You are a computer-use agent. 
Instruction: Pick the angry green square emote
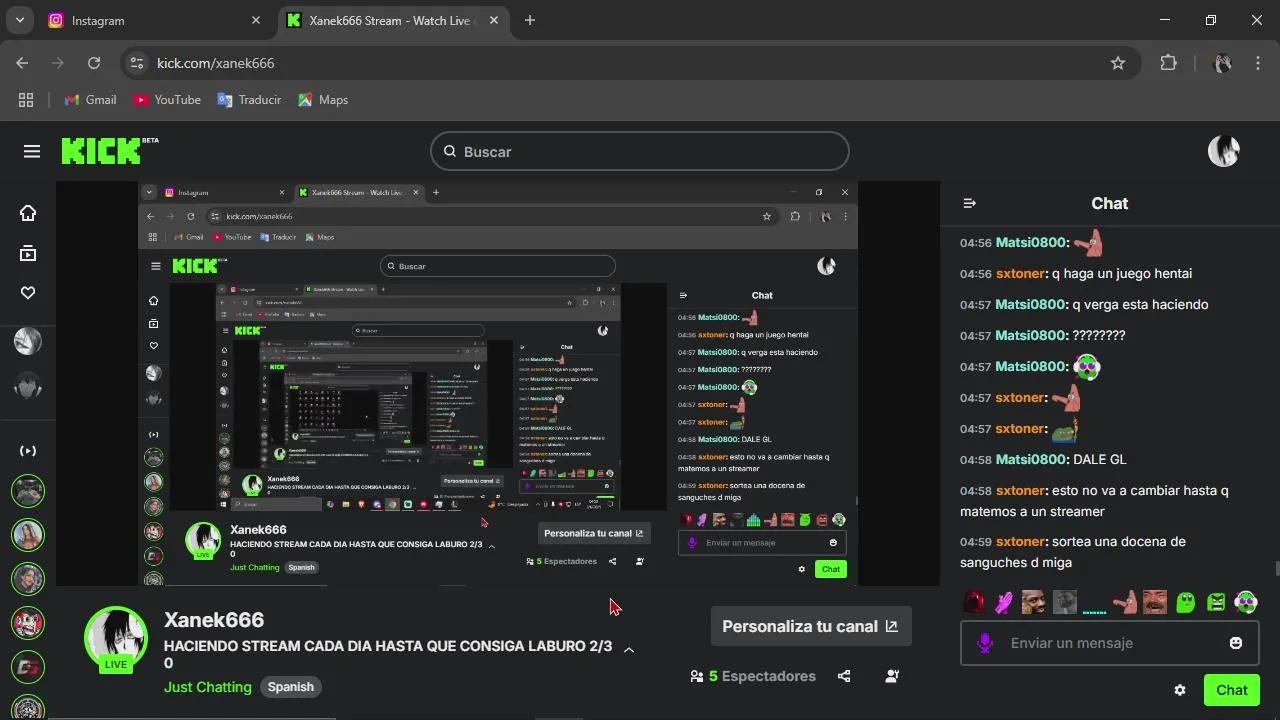[1216, 602]
